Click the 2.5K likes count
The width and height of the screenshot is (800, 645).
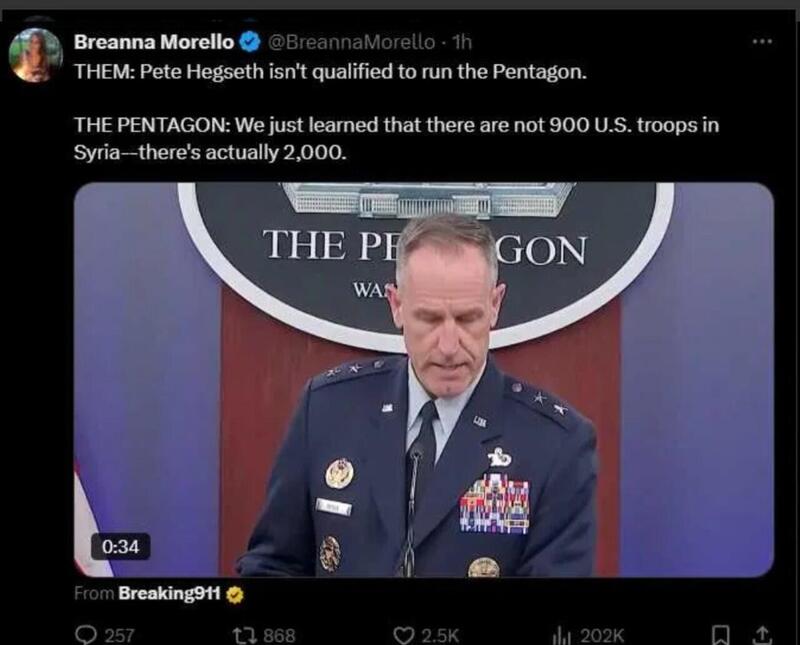[440, 635]
